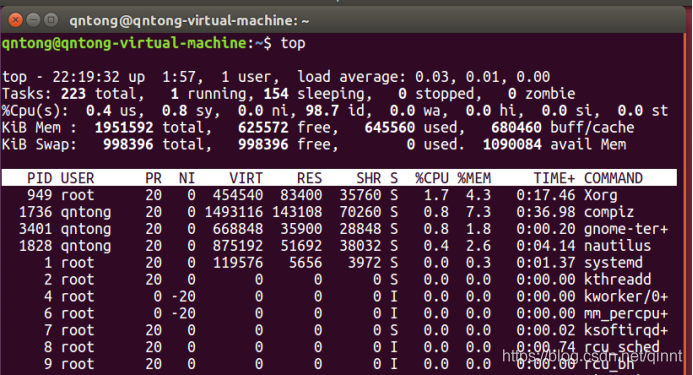Click PID 1736 in the process list
The height and width of the screenshot is (375, 693).
[35, 212]
